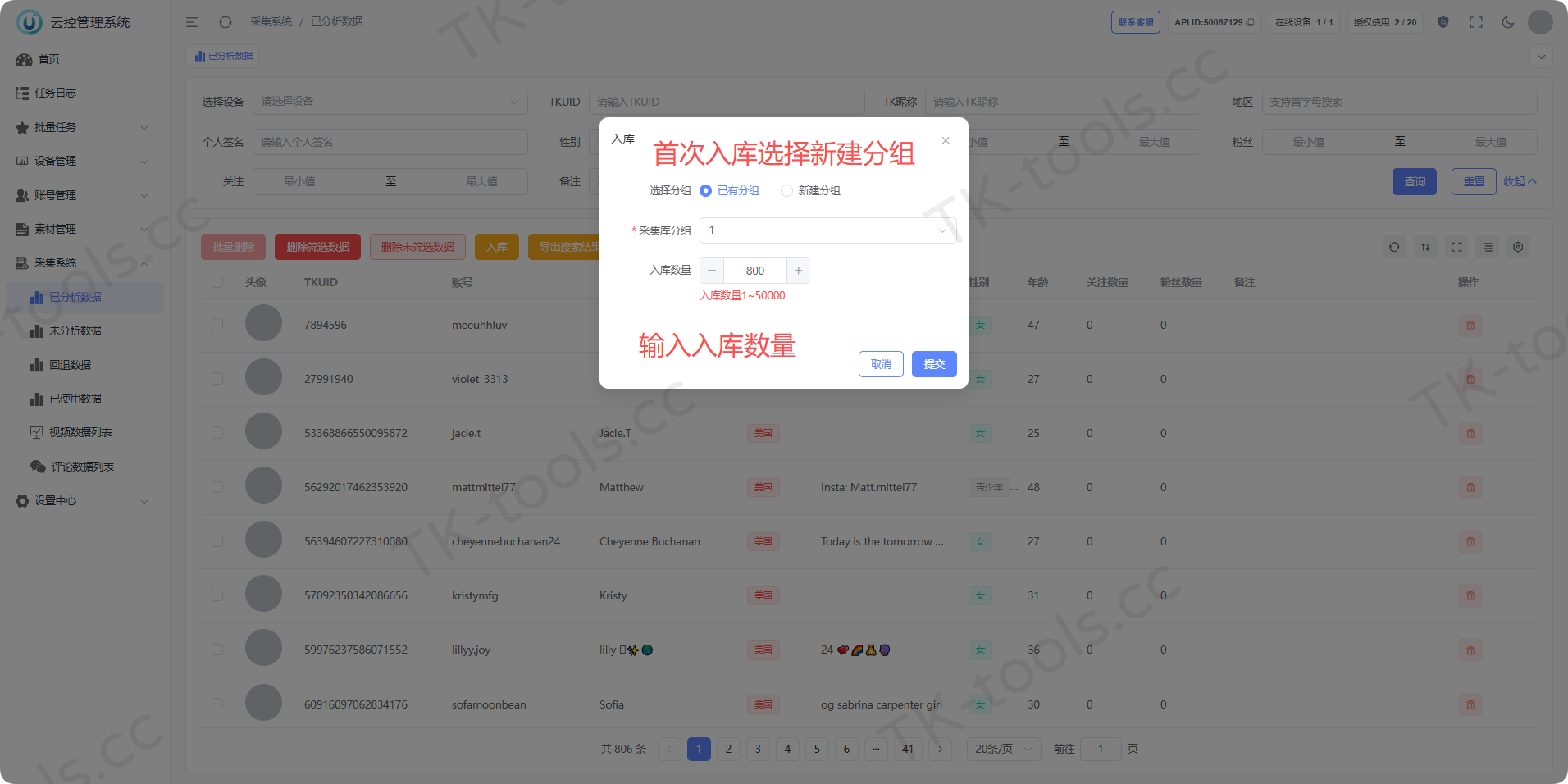Open the table density icon
The height and width of the screenshot is (784, 1568).
(1488, 247)
